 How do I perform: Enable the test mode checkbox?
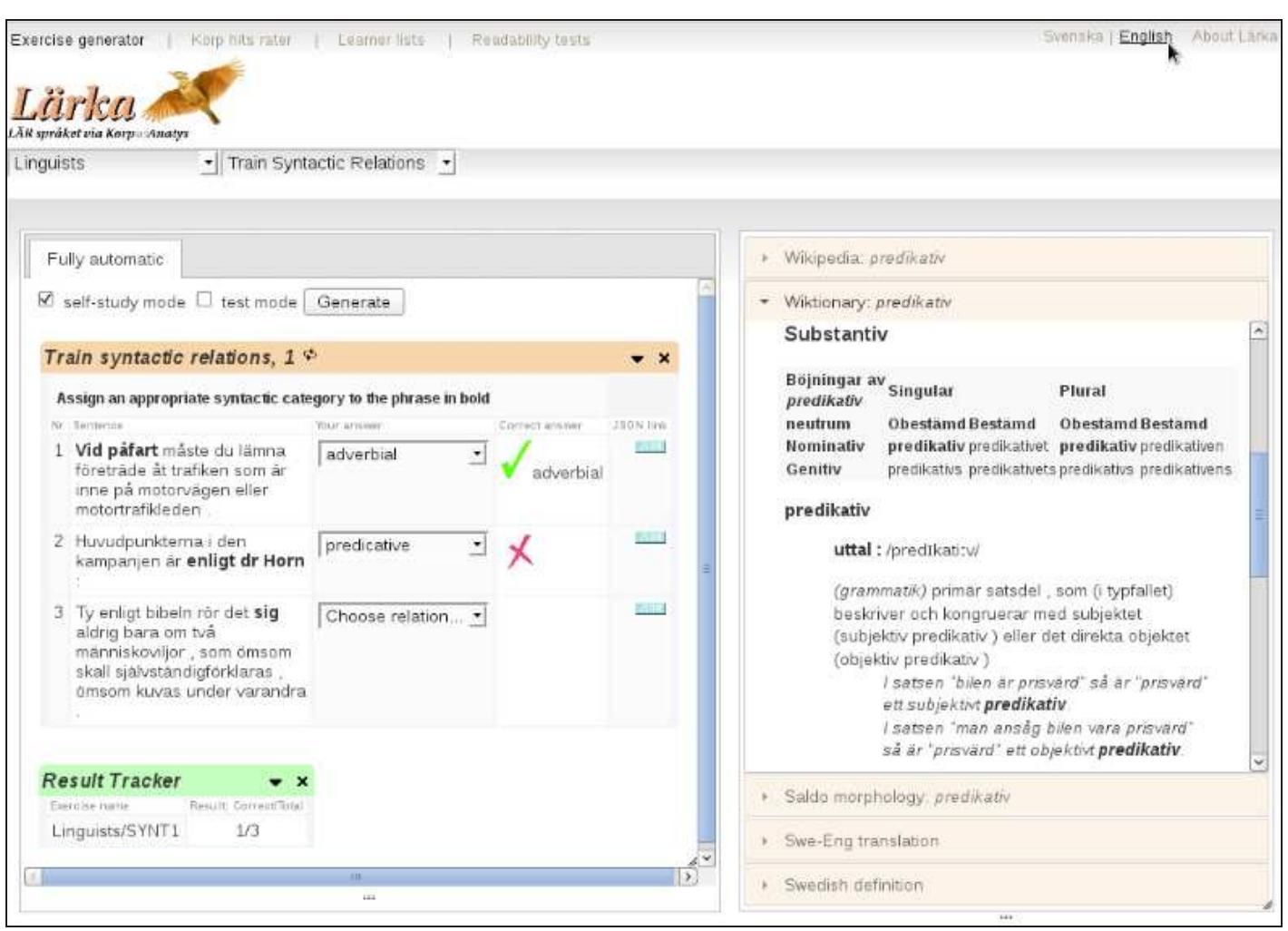204,299
